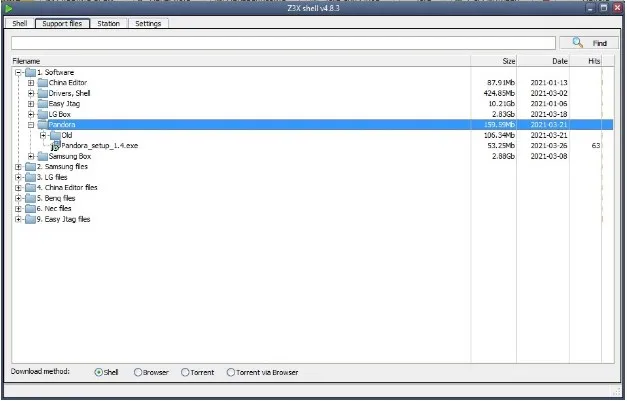This screenshot has height=401, width=627.
Task: Expand the 9. Easy Jtag files node
Action: pos(18,219)
